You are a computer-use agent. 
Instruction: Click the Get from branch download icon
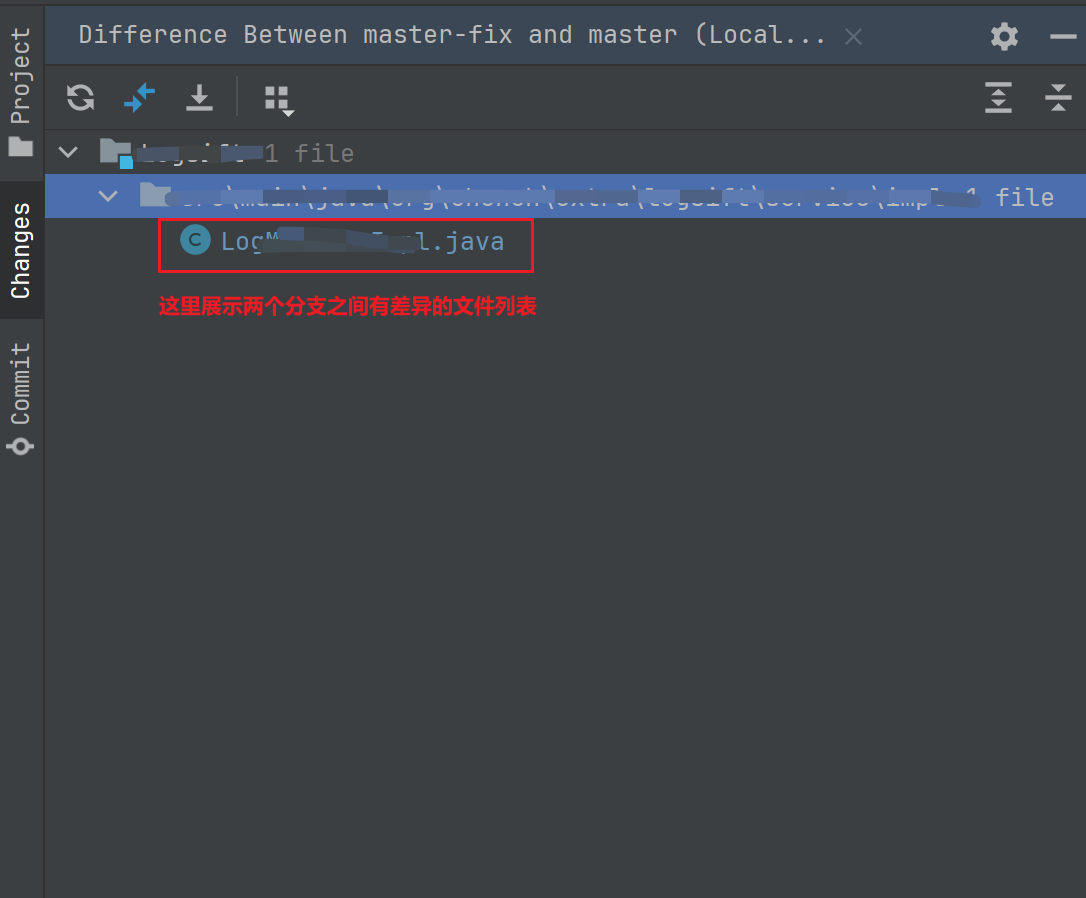(199, 98)
